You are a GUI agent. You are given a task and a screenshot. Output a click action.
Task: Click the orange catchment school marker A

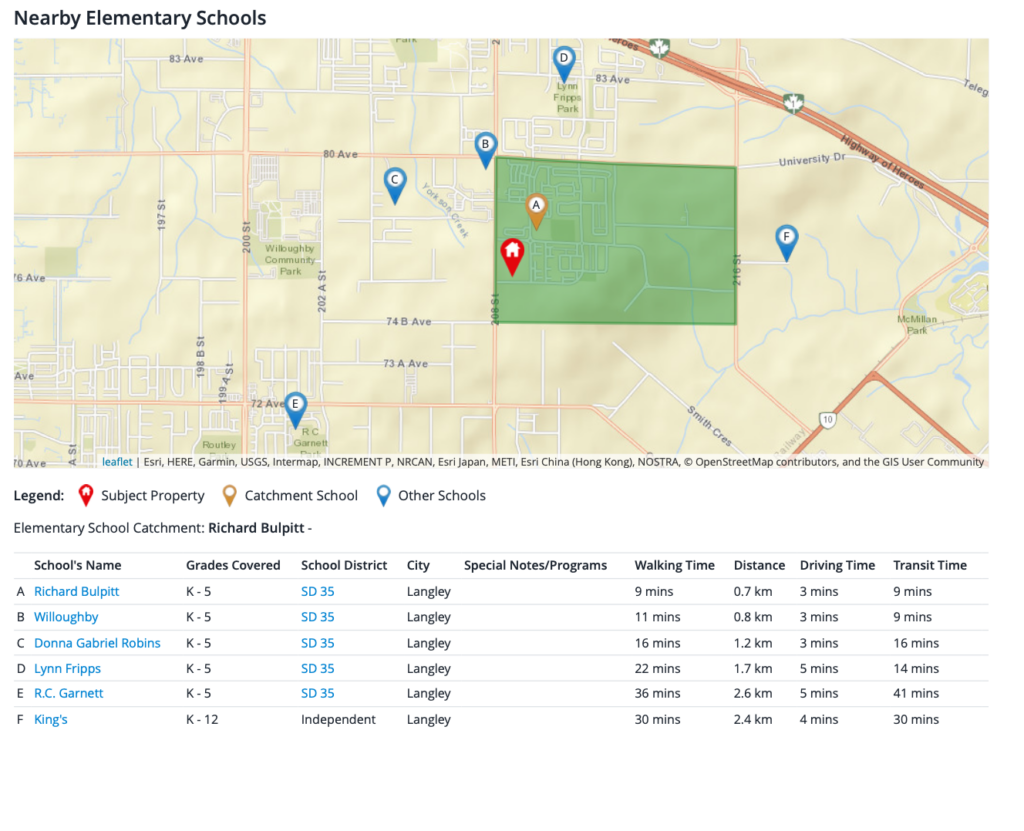click(536, 210)
